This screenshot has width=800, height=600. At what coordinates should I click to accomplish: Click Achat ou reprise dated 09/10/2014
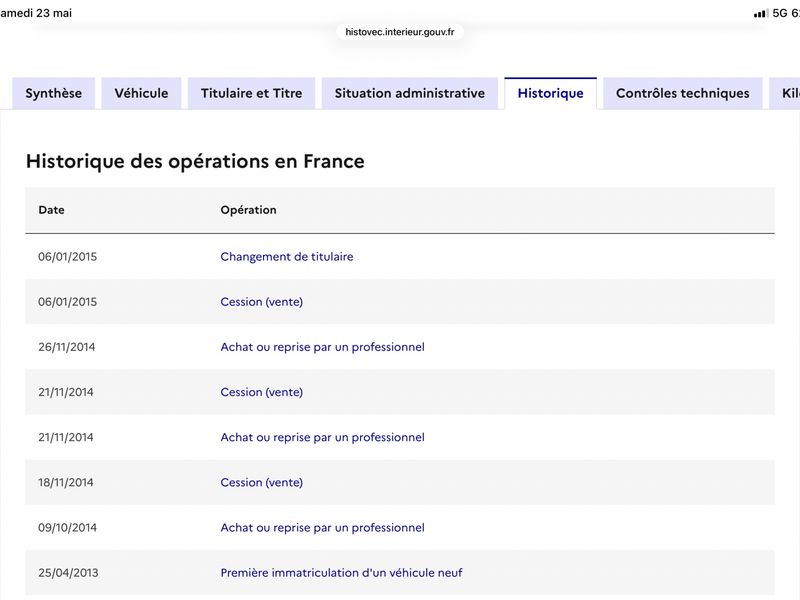[322, 528]
